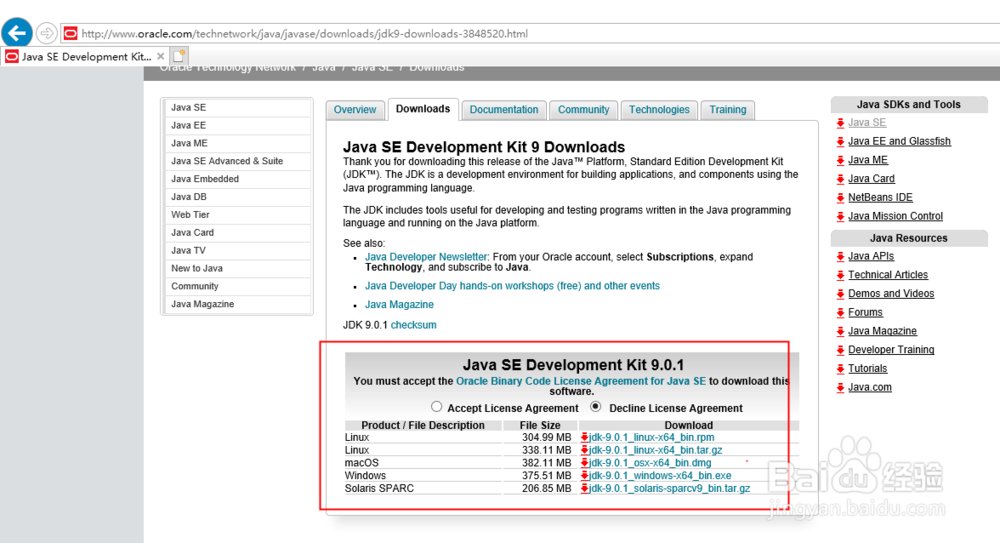Open Java.com link
Viewport: 1000px width, 543px height.
(870, 387)
